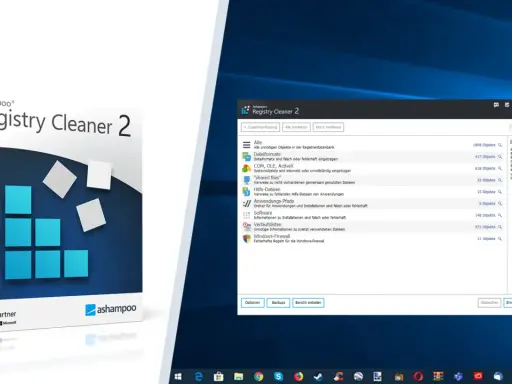Click the Hilfe-Dateien category icon
This screenshot has height=384, width=512.
246,192
